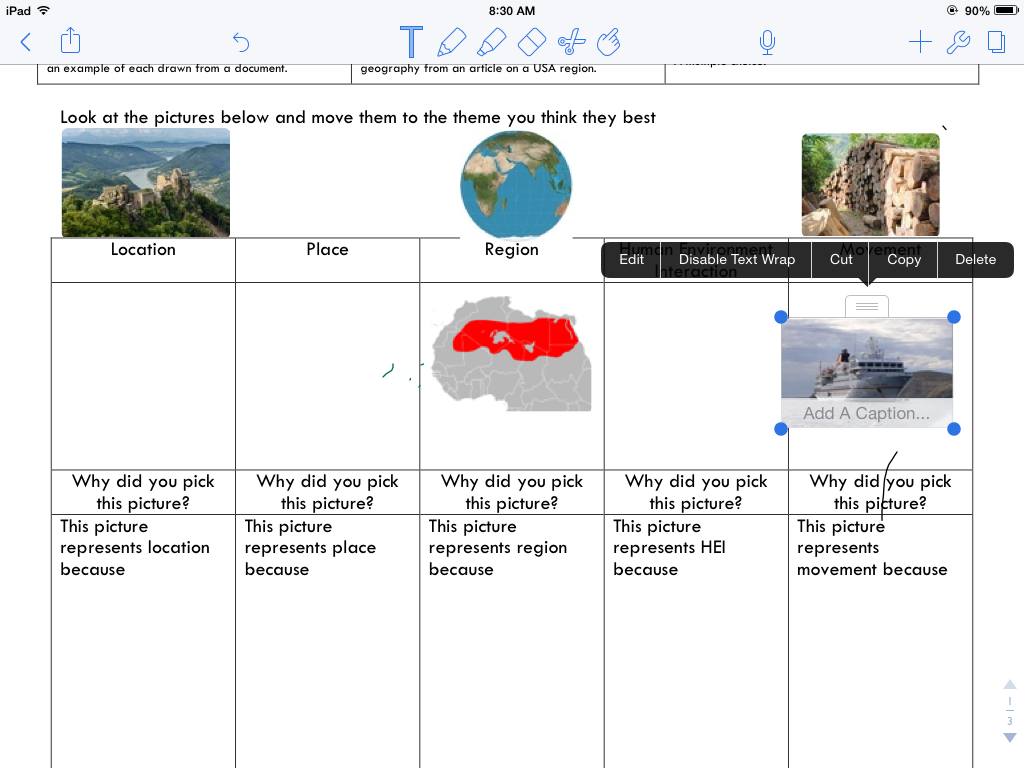Tap the Wi-Fi icon in status bar
Screen dimensions: 1024x768
point(44,10)
